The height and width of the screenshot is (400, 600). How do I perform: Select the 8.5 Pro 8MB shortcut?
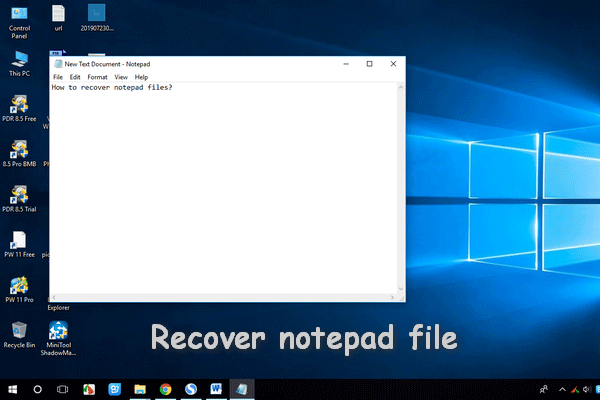coord(19,148)
